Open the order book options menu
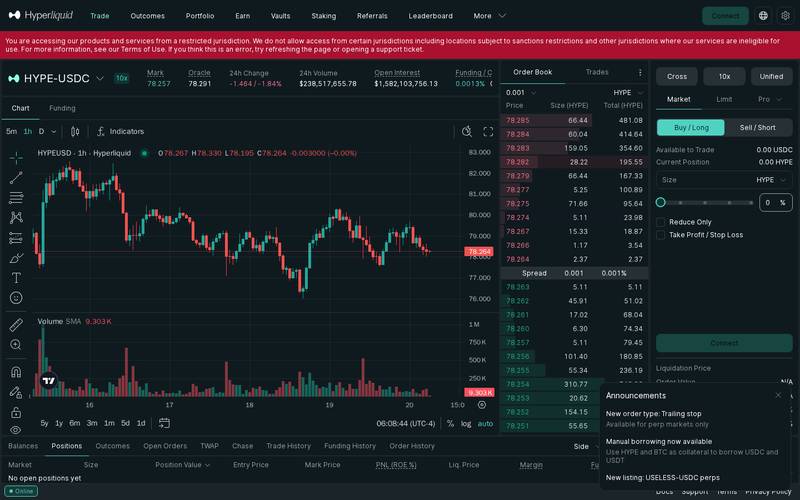800x500 pixels. [x=640, y=72]
